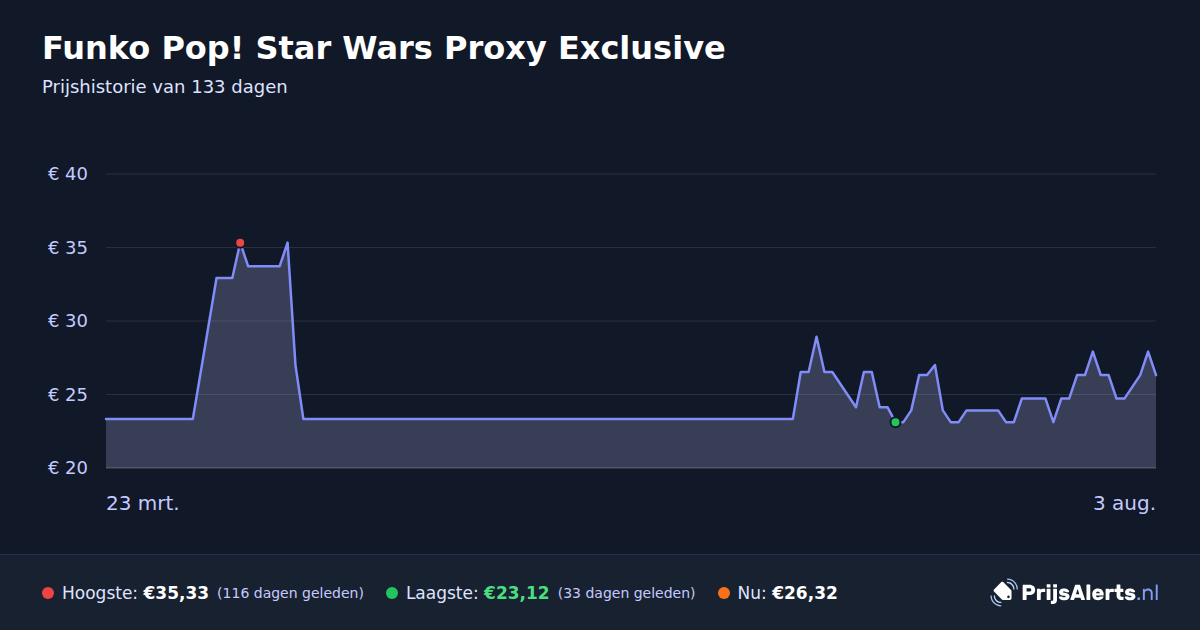Click the € 30 axis label
Viewport: 1200px width, 630px height.
(68, 321)
